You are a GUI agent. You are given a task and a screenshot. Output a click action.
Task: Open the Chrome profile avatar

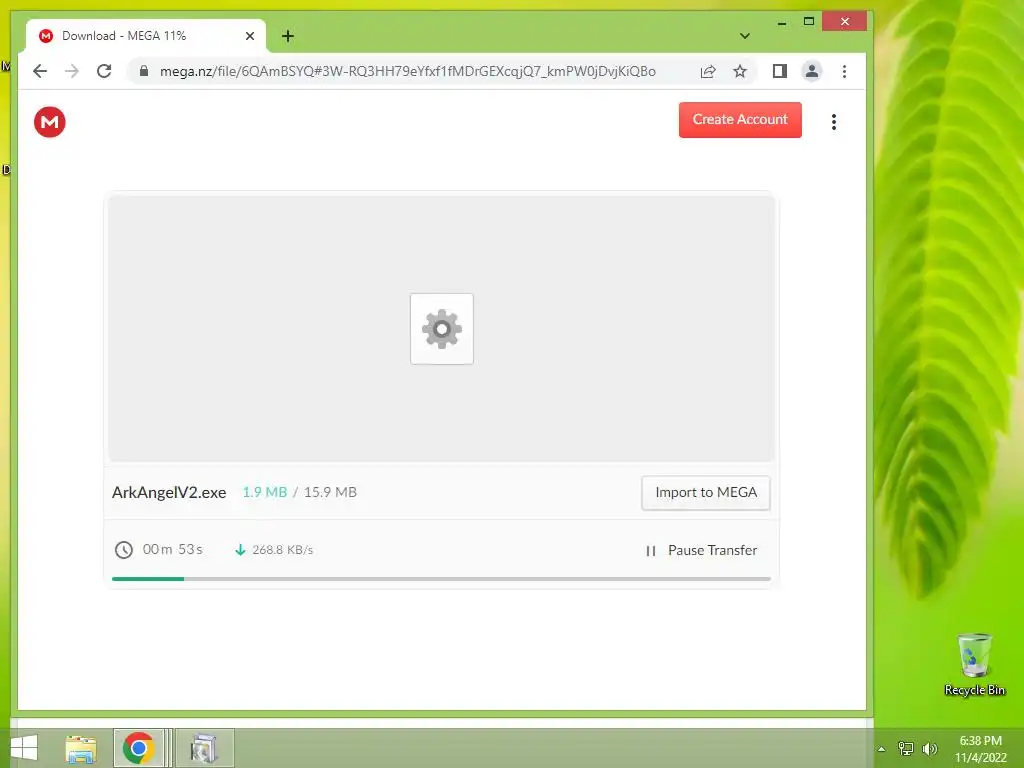812,71
